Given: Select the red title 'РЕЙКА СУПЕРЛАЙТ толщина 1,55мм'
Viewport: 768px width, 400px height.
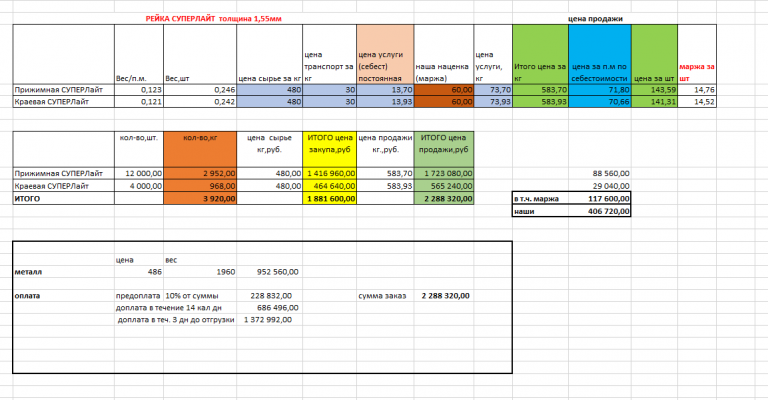Looking at the screenshot, I should point(214,19).
